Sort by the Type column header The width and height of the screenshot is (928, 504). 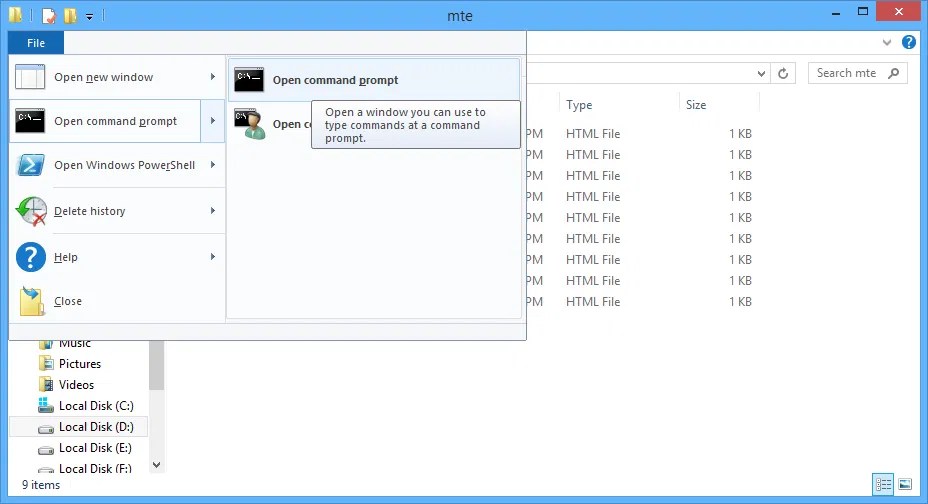coord(618,105)
